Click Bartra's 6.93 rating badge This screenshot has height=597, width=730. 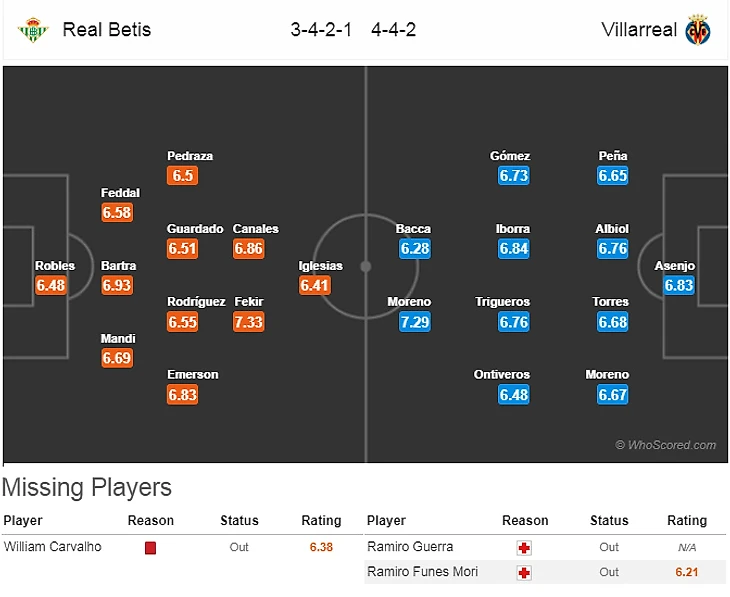tap(116, 286)
